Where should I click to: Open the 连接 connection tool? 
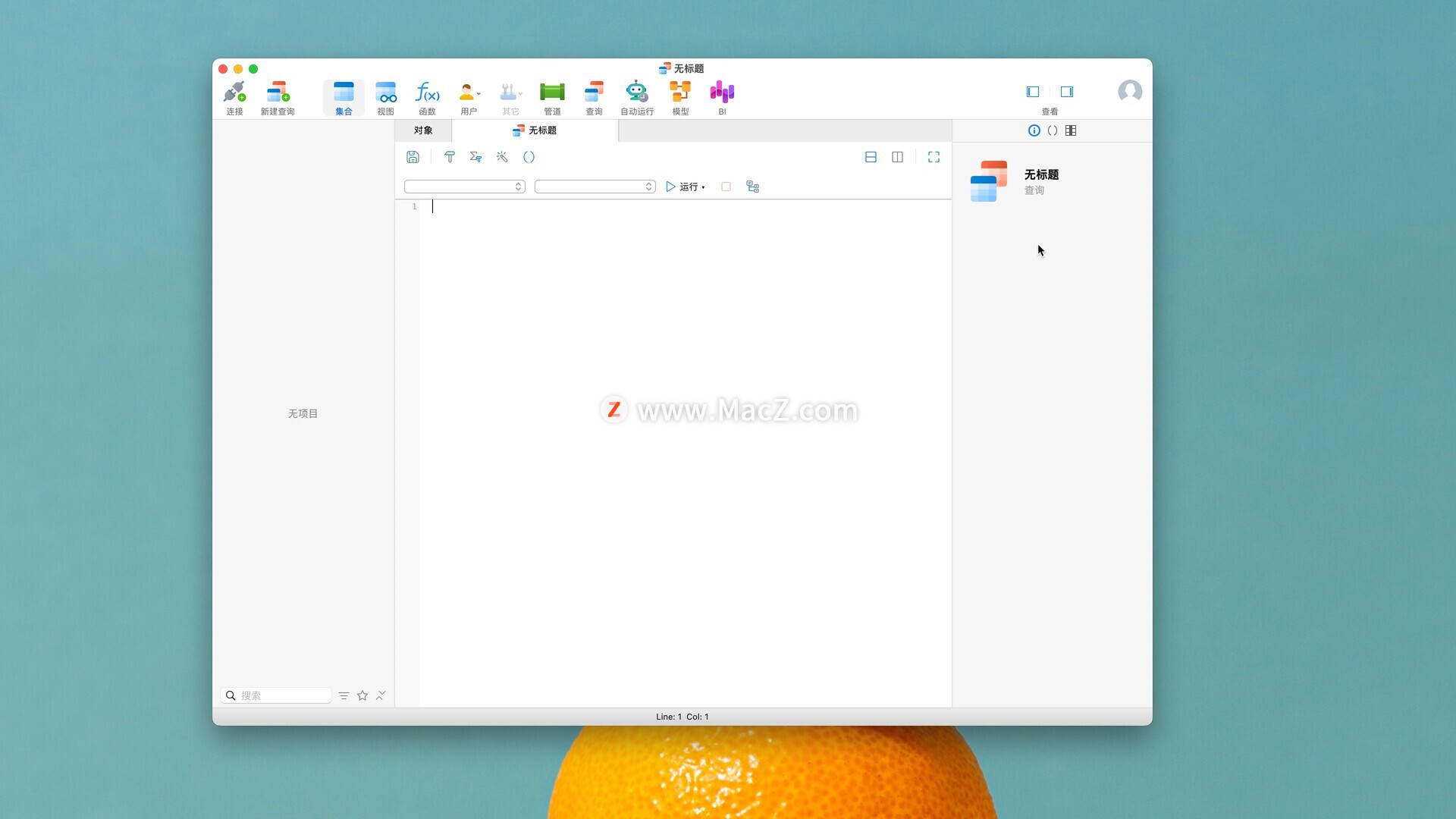234,98
